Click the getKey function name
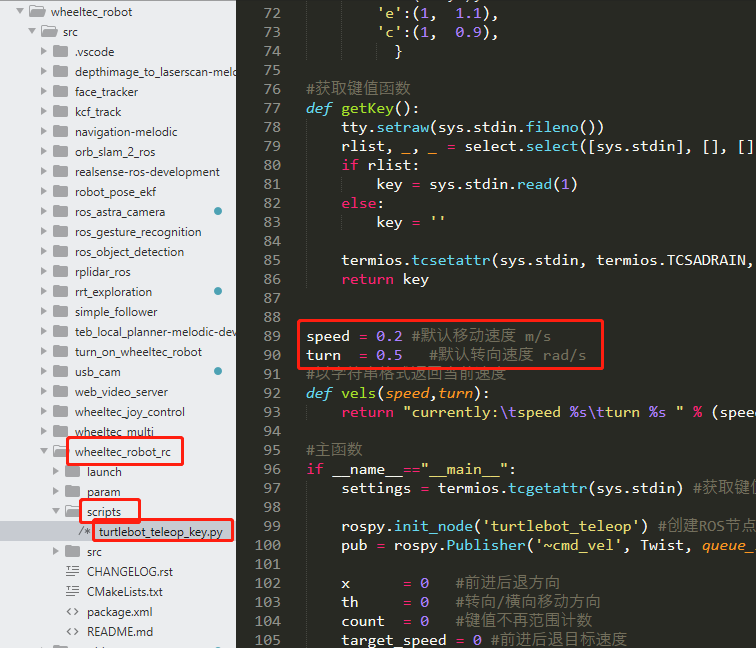The width and height of the screenshot is (756, 648). click(371, 109)
